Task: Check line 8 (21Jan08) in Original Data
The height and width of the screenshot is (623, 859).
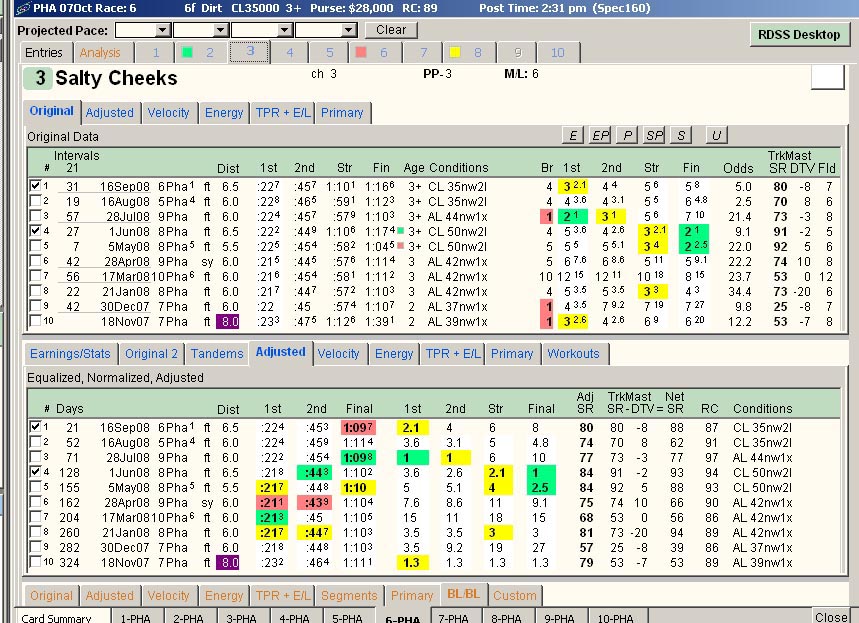Action: (x=36, y=290)
